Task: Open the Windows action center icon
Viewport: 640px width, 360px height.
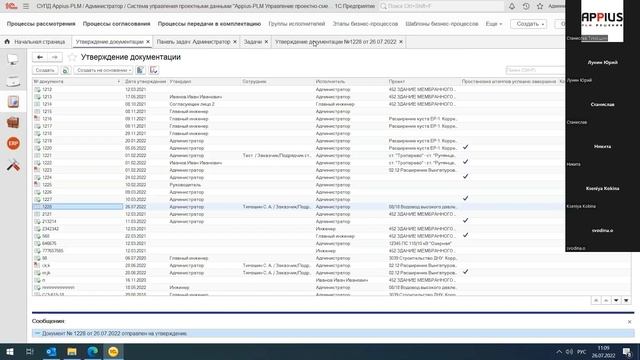Action: (627, 352)
